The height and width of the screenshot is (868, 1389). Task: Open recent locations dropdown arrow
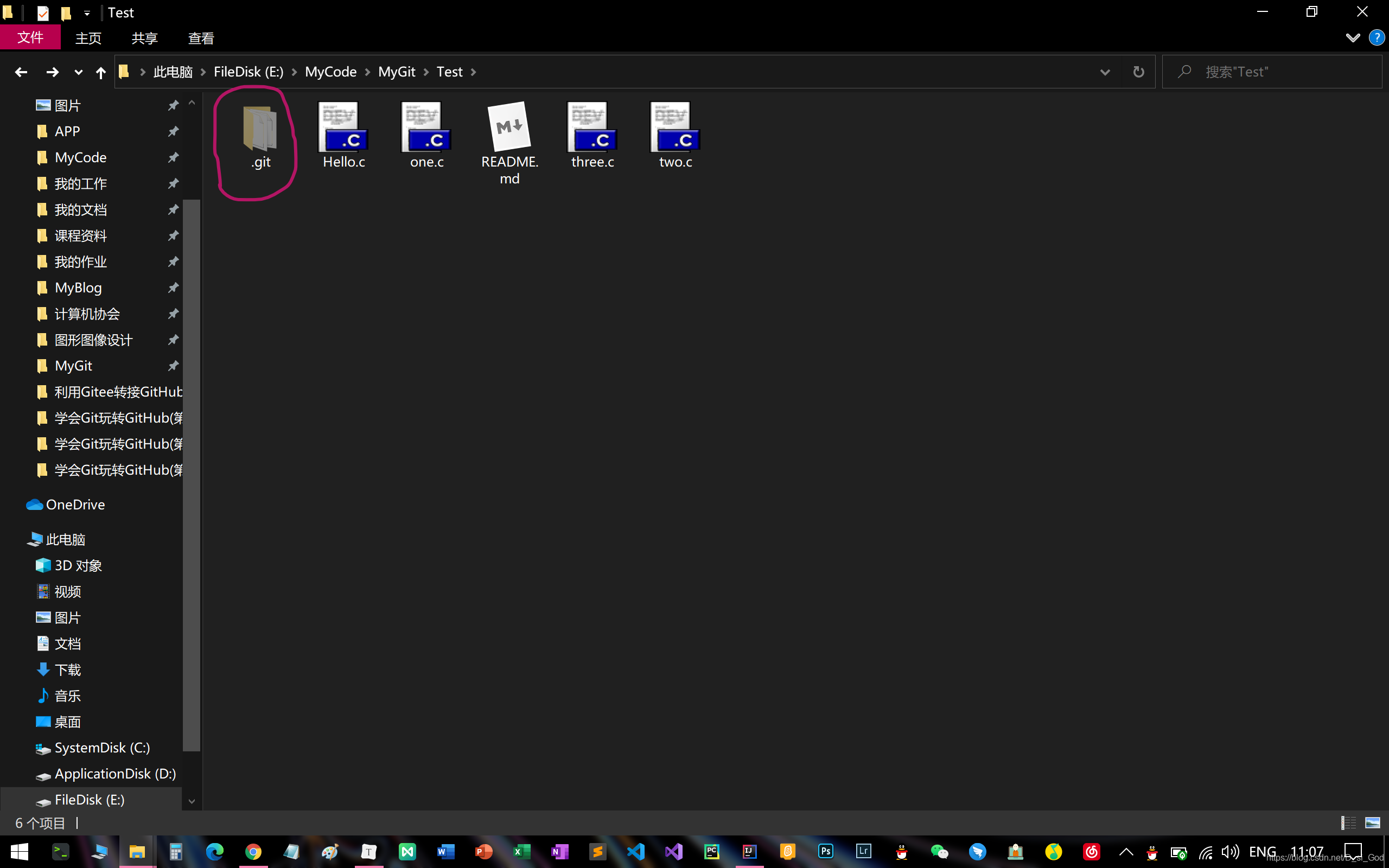(x=78, y=72)
